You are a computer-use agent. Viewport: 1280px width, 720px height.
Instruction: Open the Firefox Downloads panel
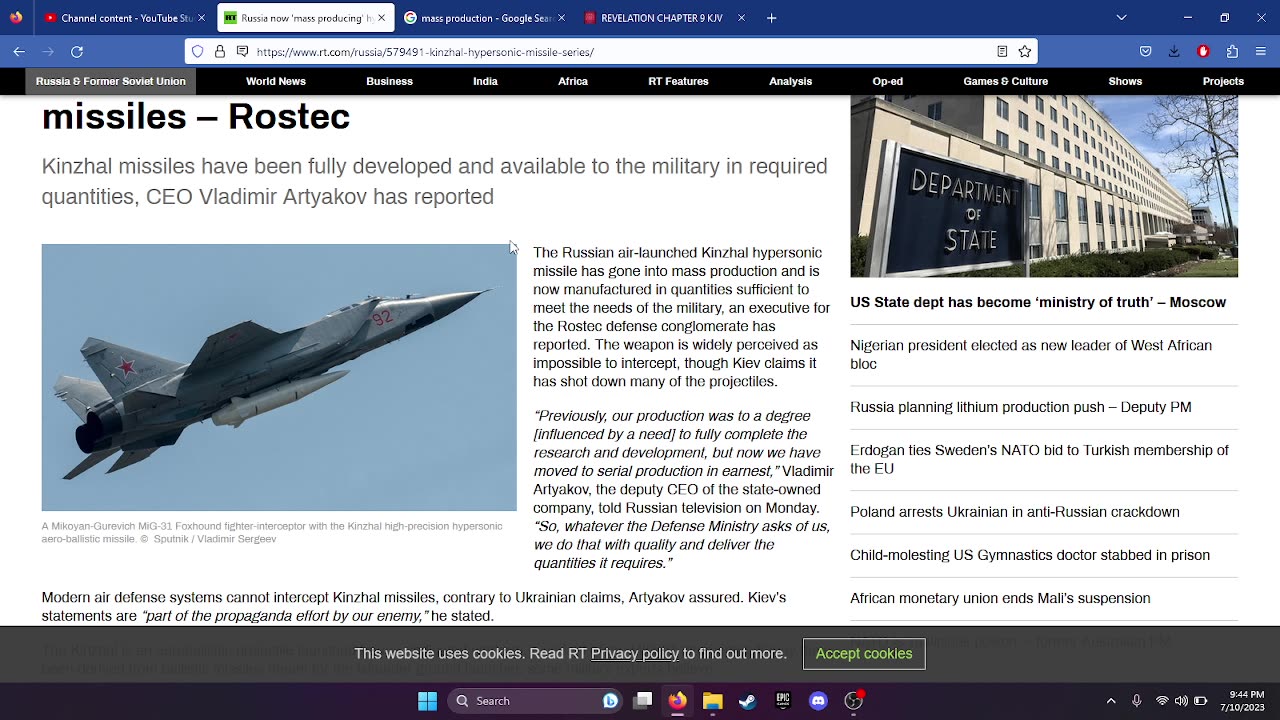pyautogui.click(x=1174, y=51)
